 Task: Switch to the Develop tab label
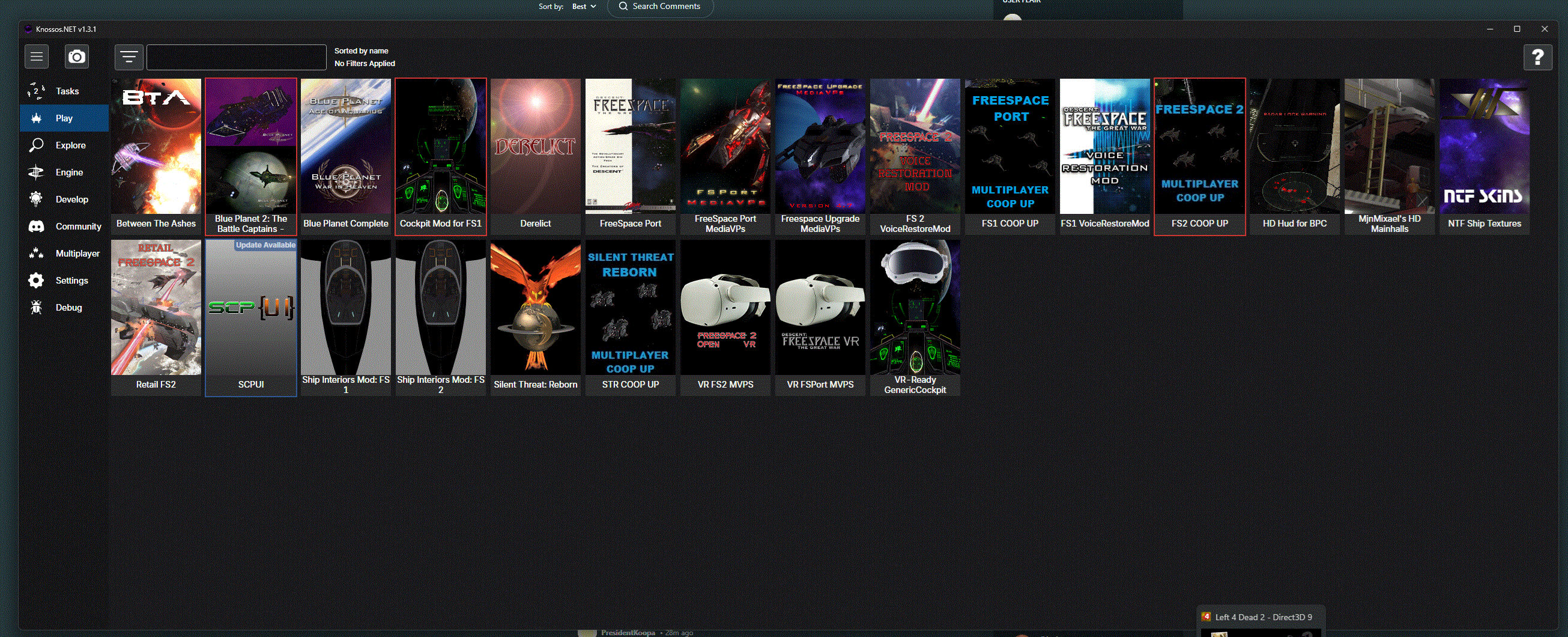click(x=72, y=199)
